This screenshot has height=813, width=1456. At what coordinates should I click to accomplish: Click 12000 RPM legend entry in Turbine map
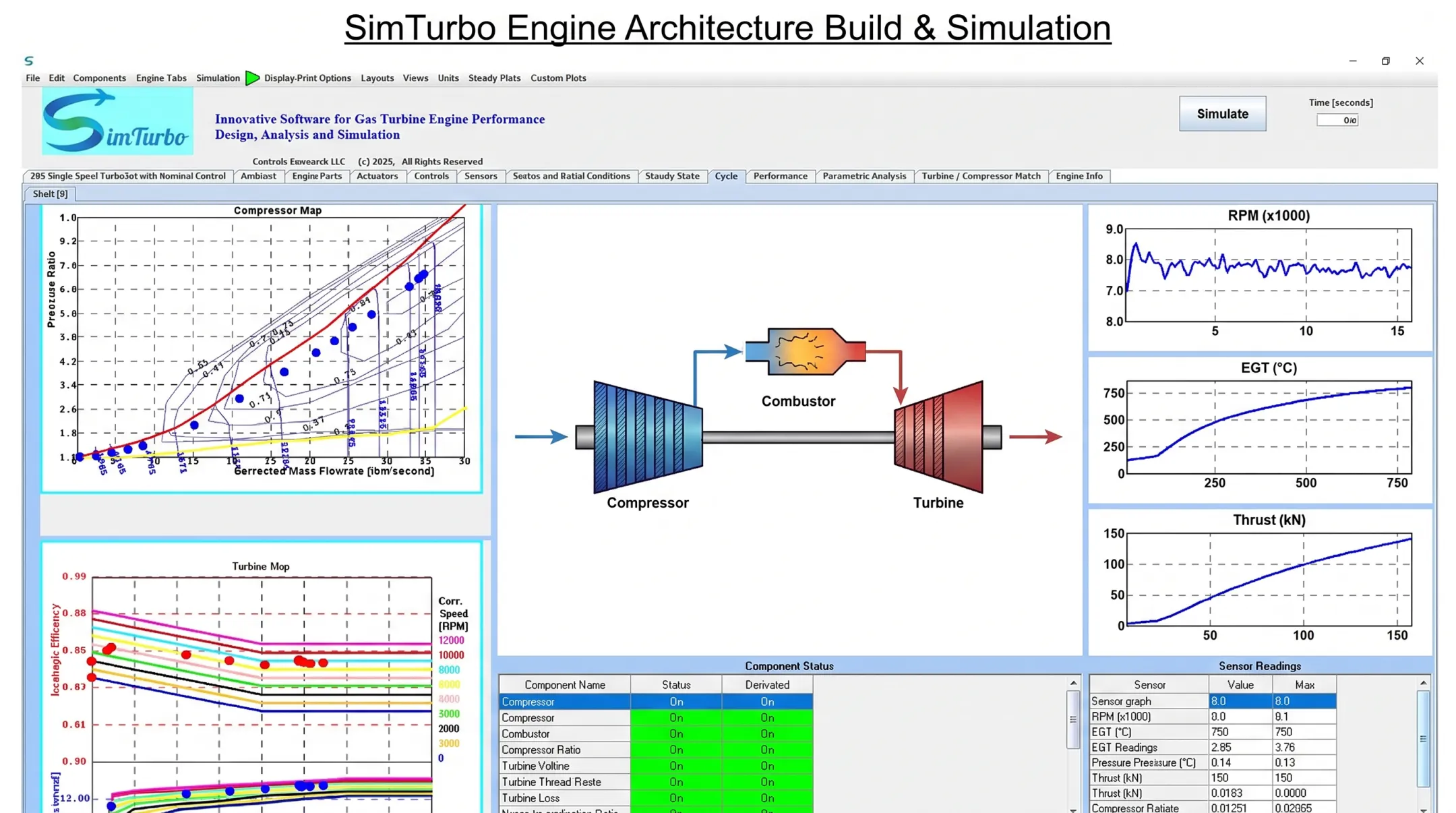451,640
